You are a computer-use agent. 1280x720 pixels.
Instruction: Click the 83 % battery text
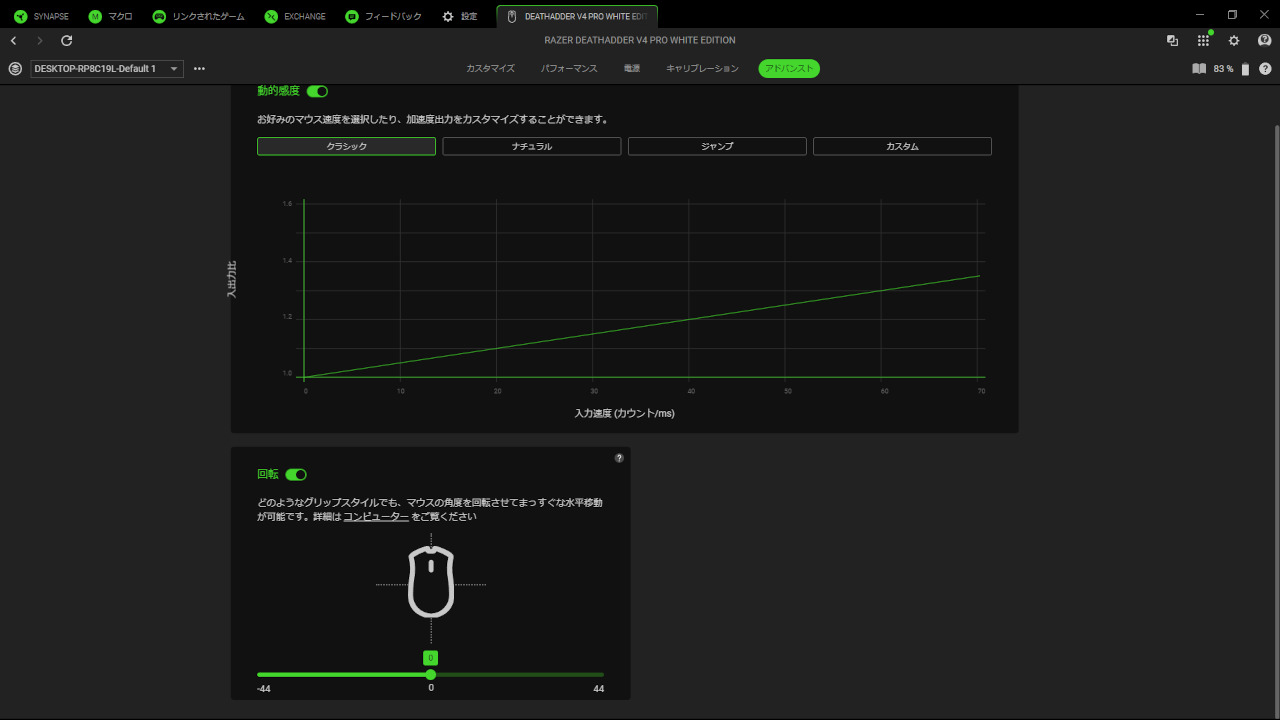click(x=1223, y=69)
